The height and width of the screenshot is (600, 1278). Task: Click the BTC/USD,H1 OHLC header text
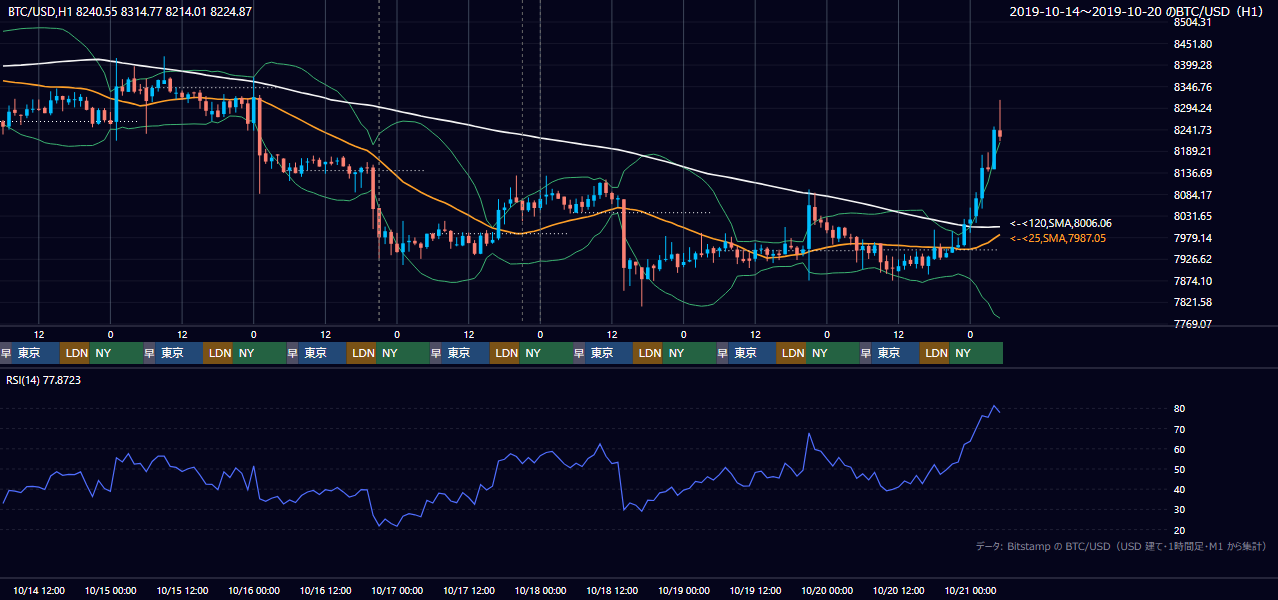click(130, 12)
